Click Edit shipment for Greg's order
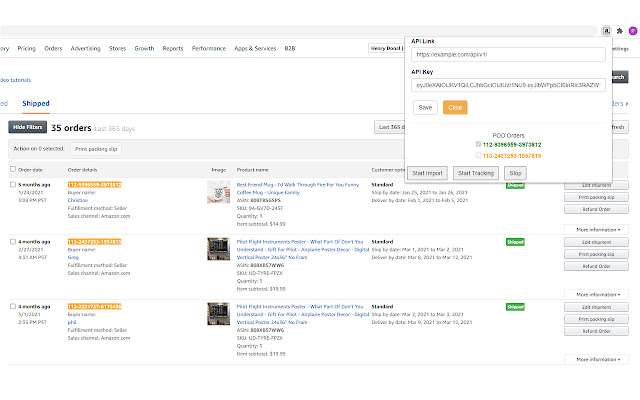Image resolution: width=640 pixels, height=400 pixels. [596, 242]
